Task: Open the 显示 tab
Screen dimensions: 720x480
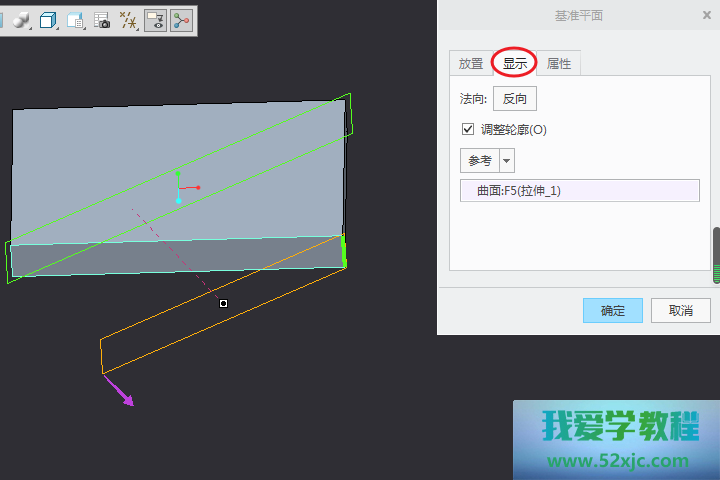Action: [515, 64]
